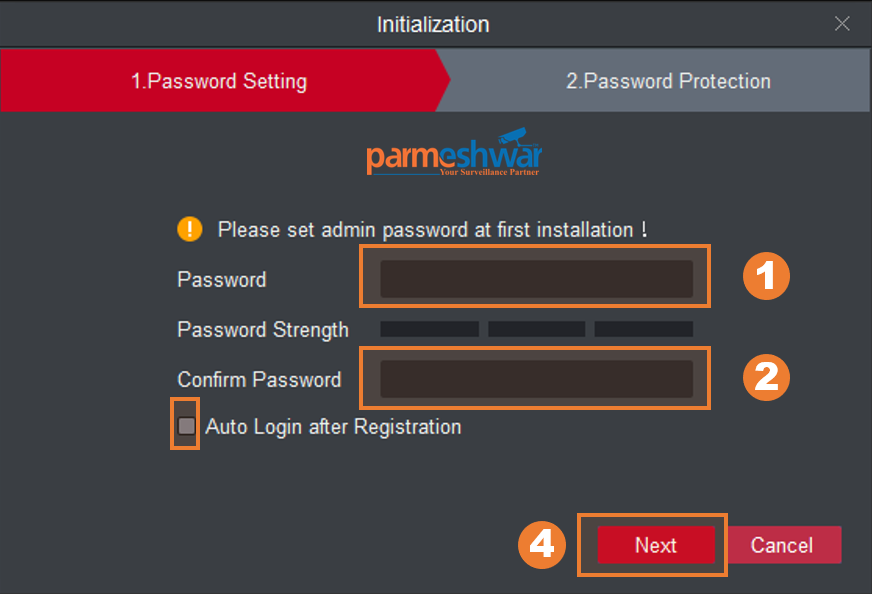Screen dimensions: 872x594
Task: Click the middle password strength bar segment
Action: (536, 329)
